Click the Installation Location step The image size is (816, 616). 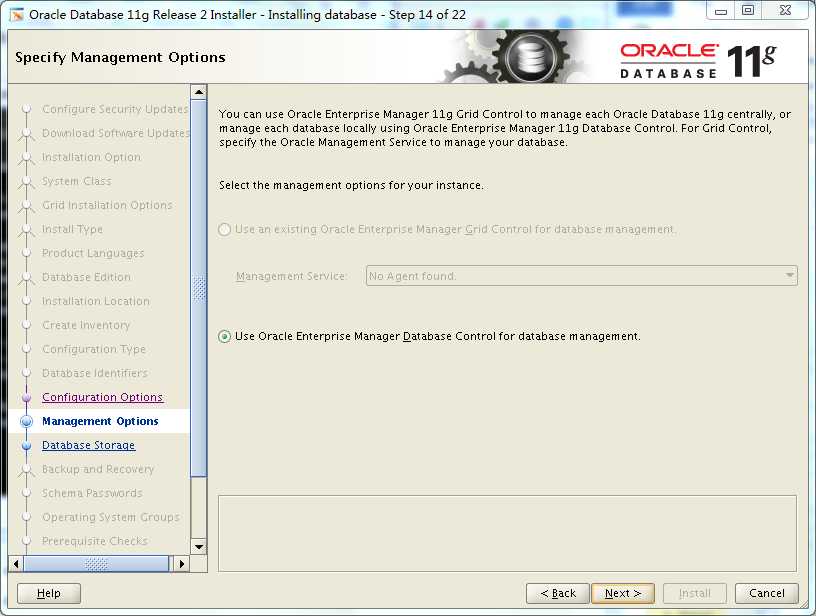[x=95, y=301]
